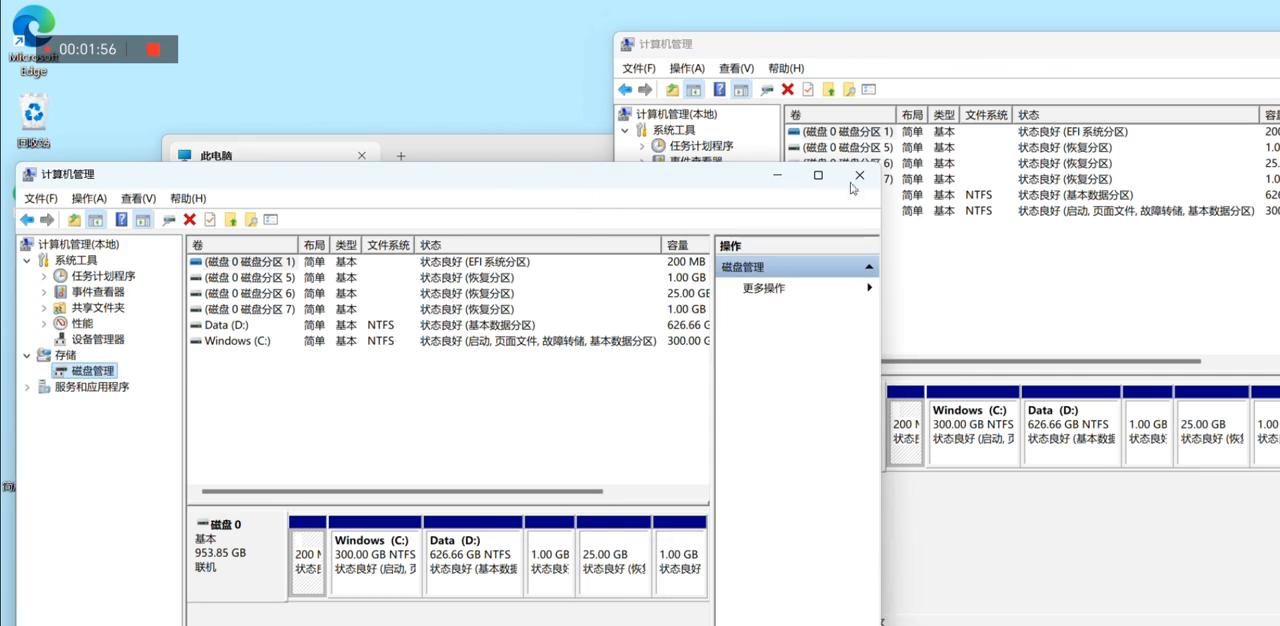Open Help via blue question mark in front window

click(x=121, y=220)
